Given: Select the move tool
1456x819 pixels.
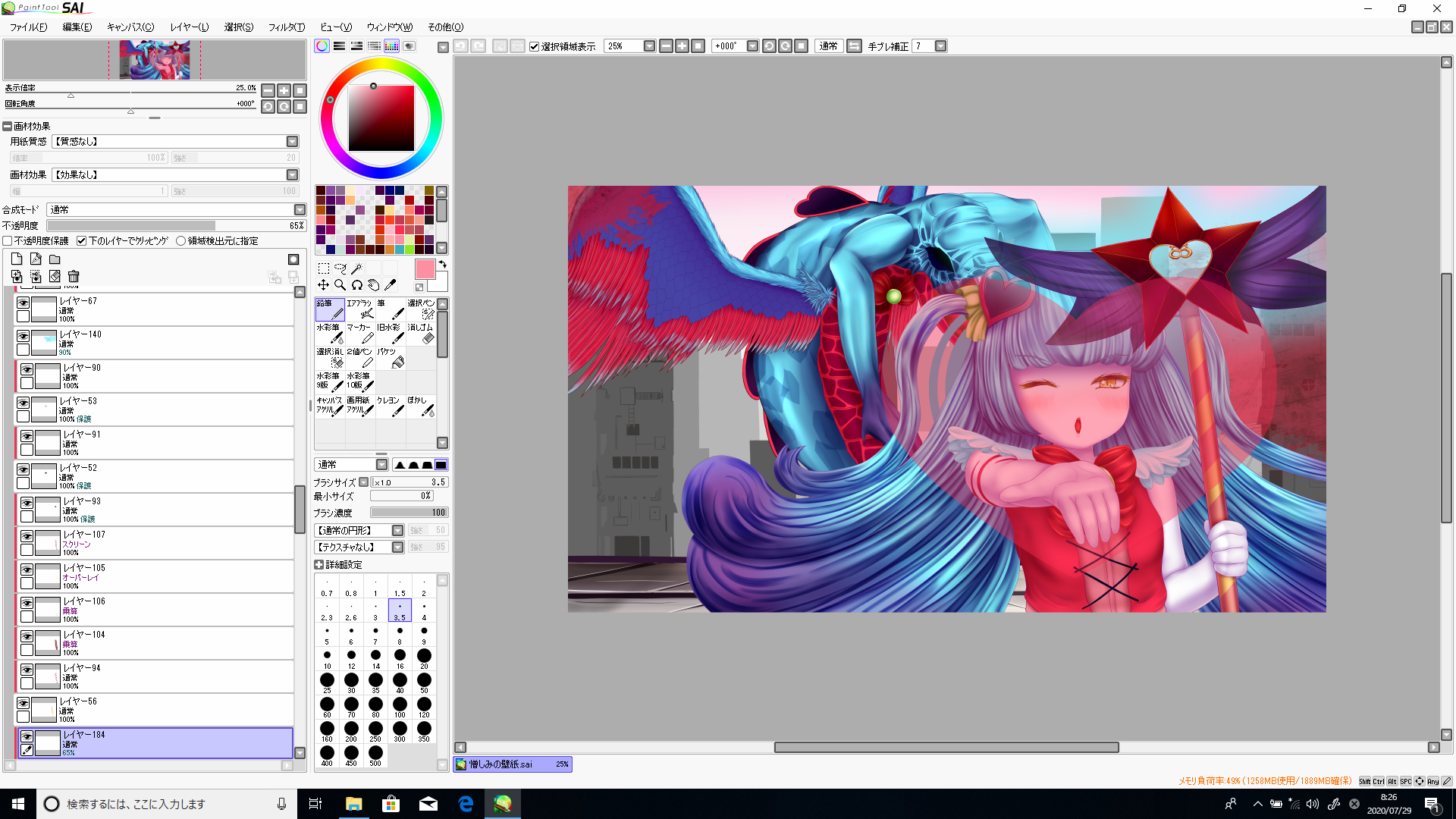Looking at the screenshot, I should (324, 285).
